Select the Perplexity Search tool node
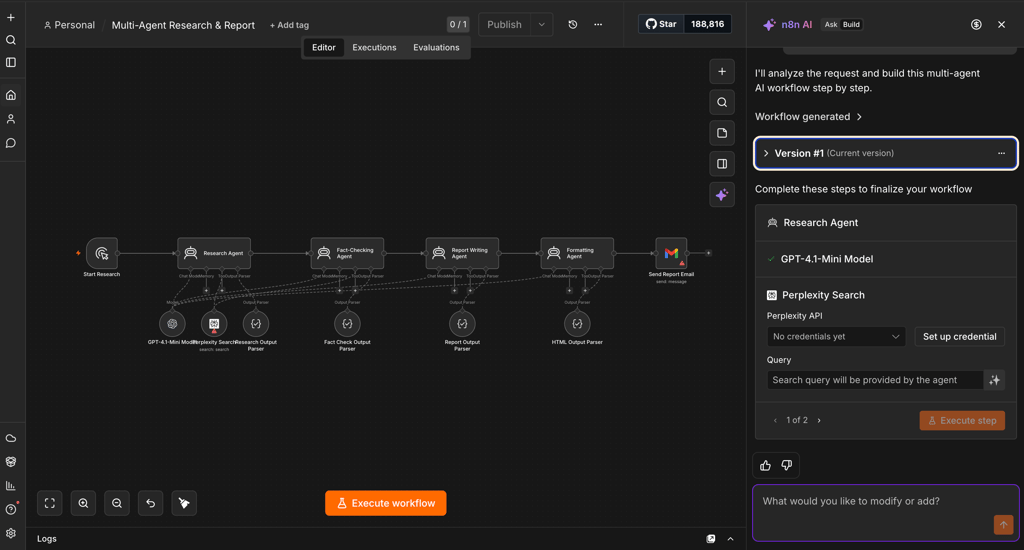The height and width of the screenshot is (550, 1024). point(214,323)
